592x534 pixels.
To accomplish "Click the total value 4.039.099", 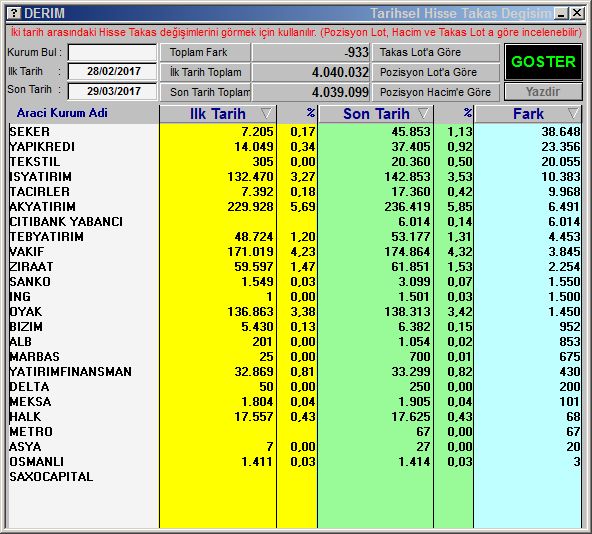I will pos(340,92).
